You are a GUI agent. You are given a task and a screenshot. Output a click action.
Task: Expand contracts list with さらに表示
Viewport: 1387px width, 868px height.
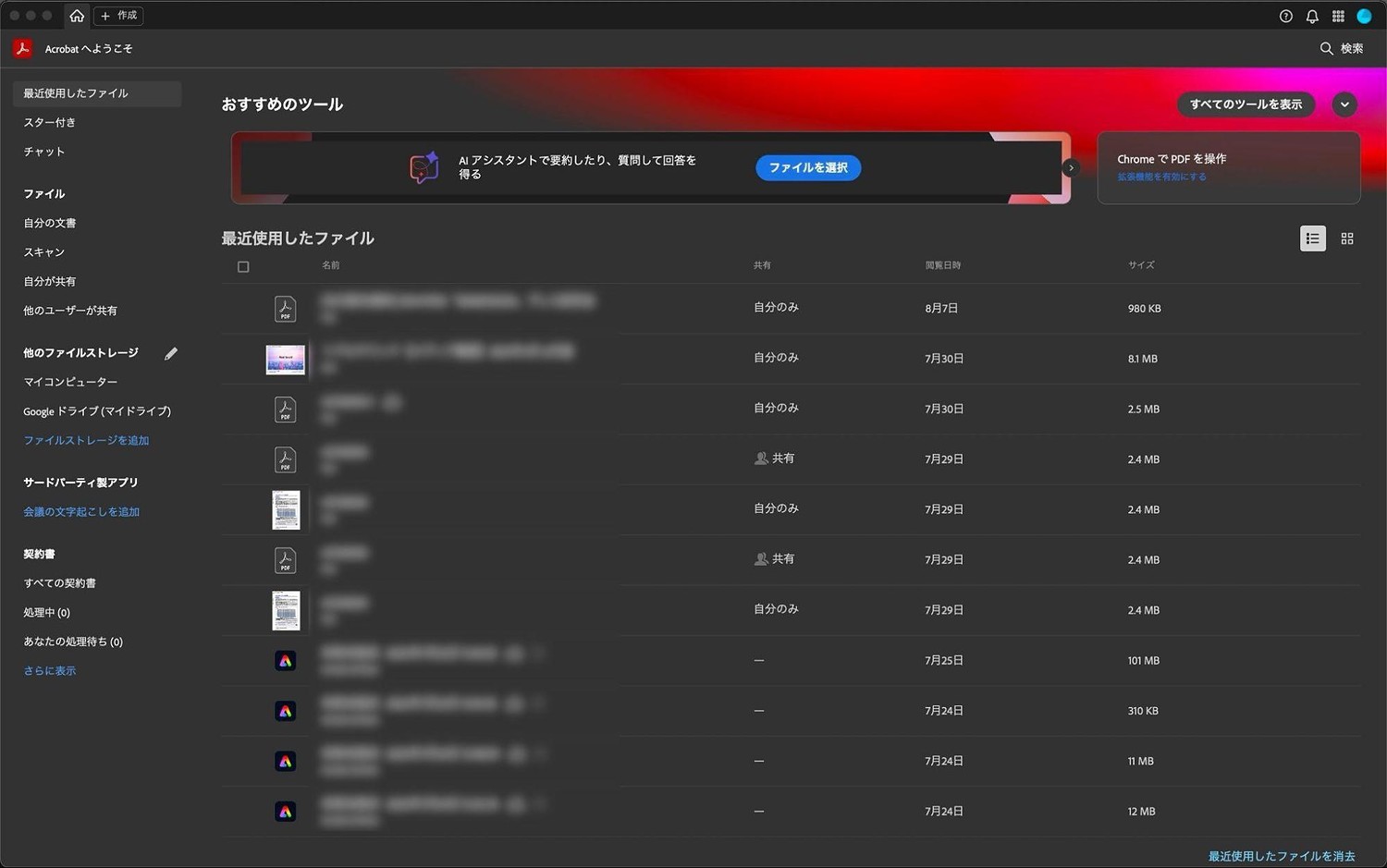point(50,671)
